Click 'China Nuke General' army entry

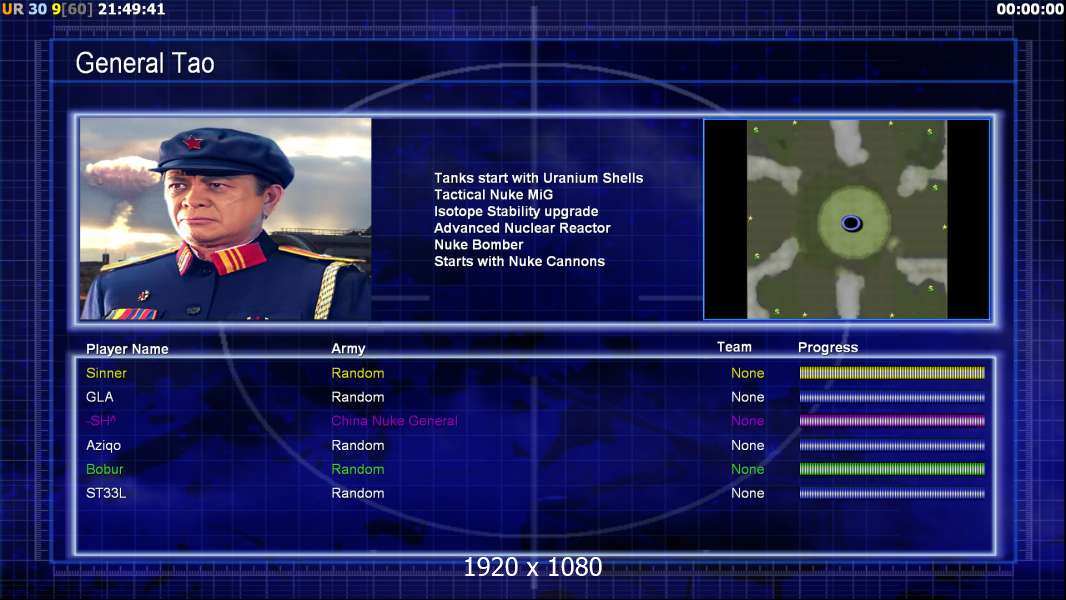[394, 421]
